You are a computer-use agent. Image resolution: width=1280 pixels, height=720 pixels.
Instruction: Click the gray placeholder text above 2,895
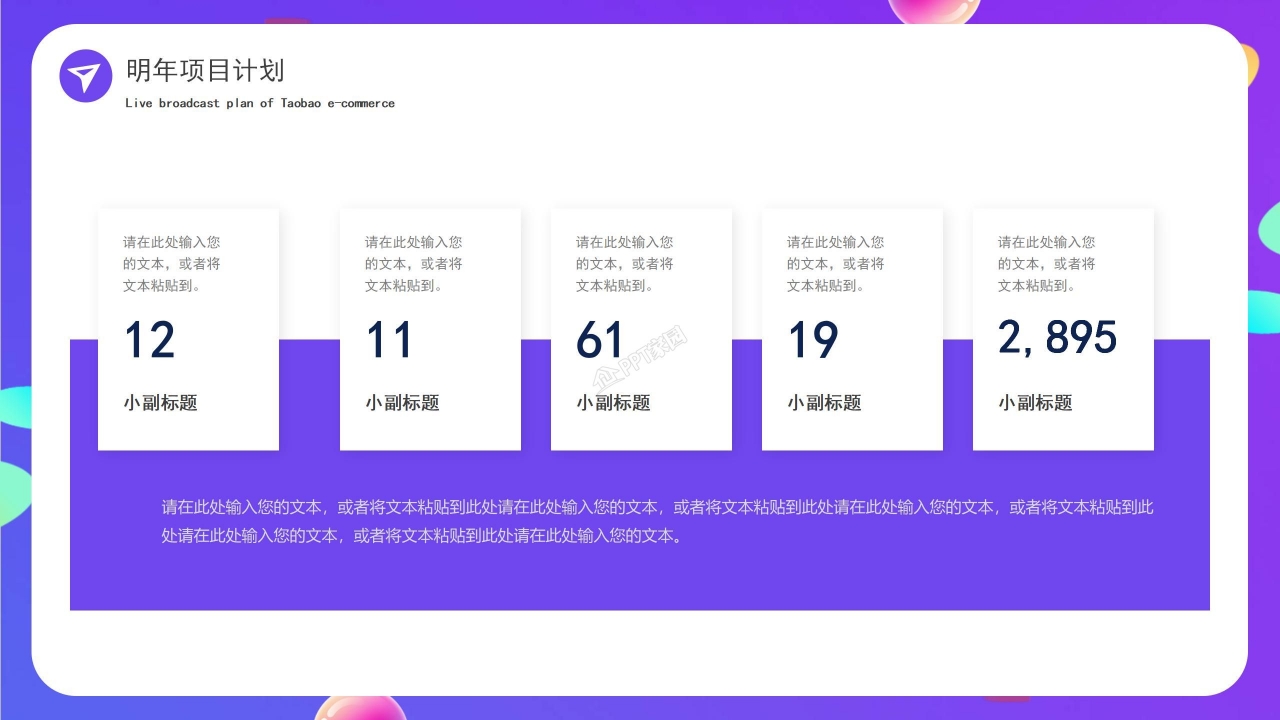(1047, 264)
